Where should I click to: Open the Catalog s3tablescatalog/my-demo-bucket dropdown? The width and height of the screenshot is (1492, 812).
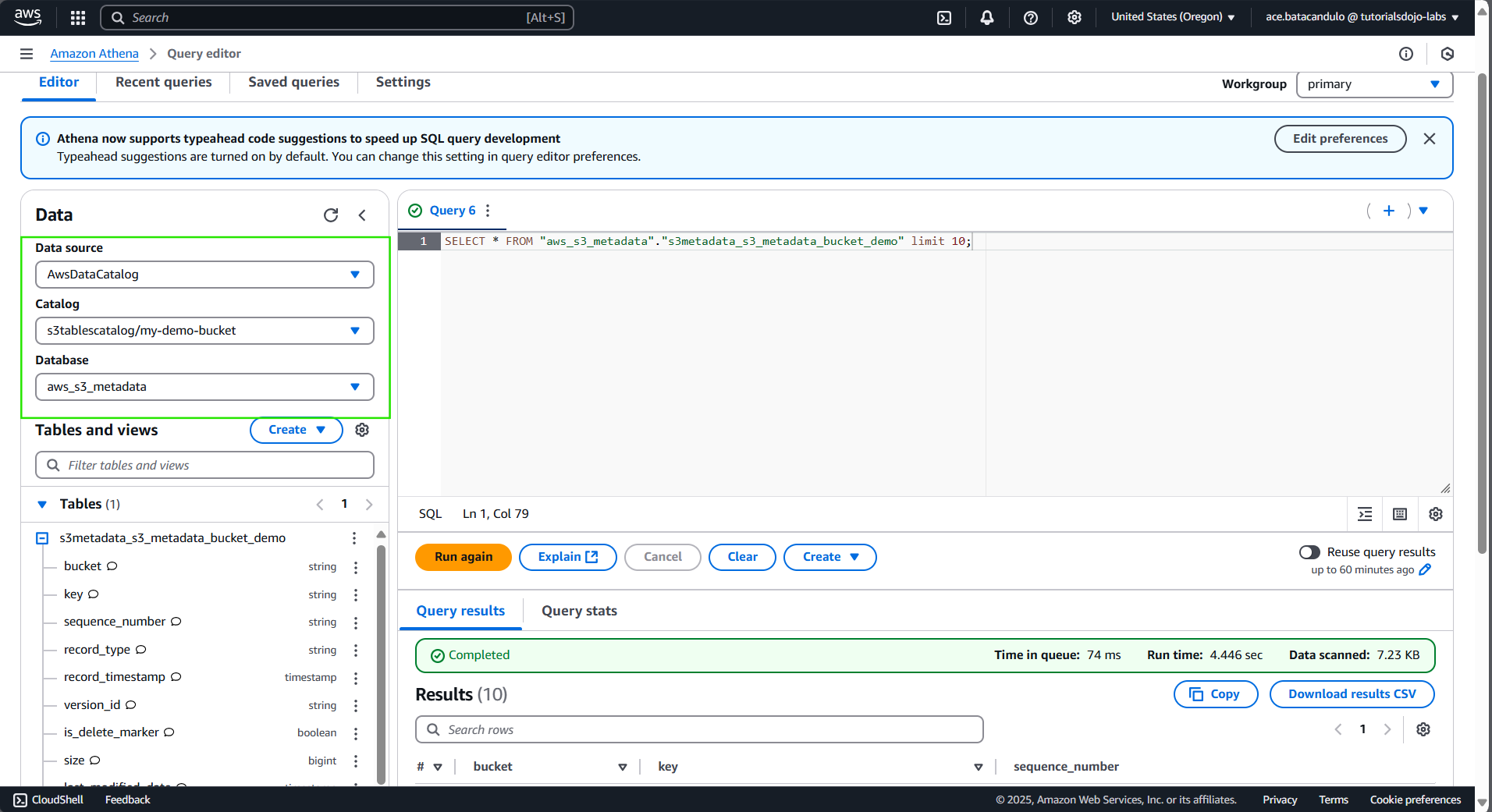[204, 331]
